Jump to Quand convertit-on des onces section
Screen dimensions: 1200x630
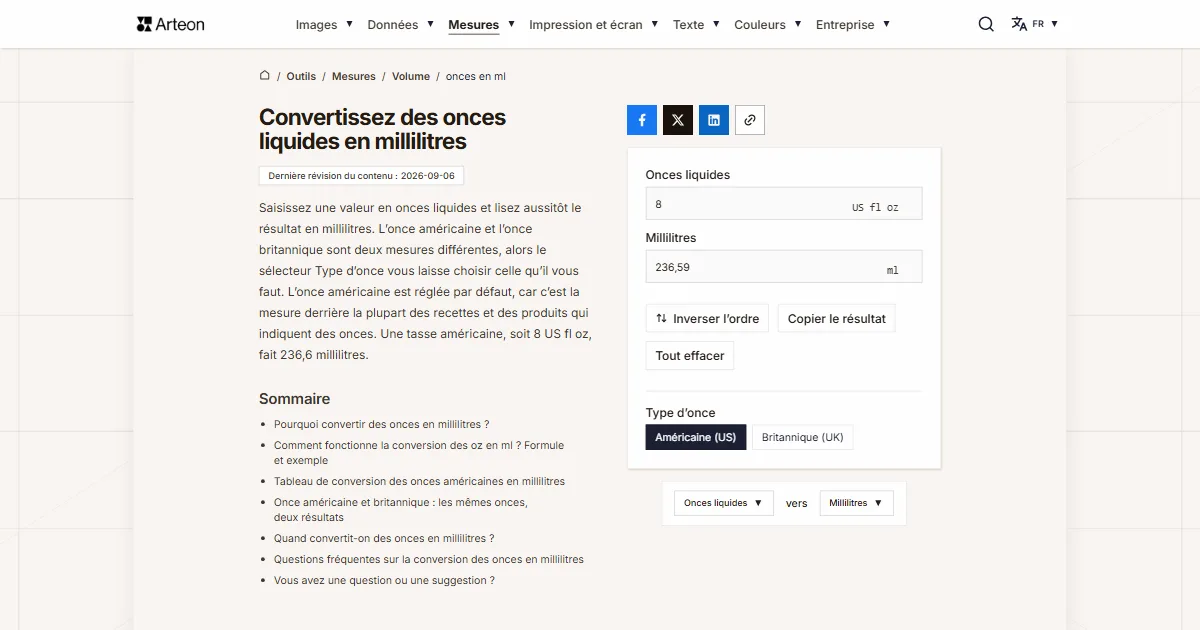384,538
